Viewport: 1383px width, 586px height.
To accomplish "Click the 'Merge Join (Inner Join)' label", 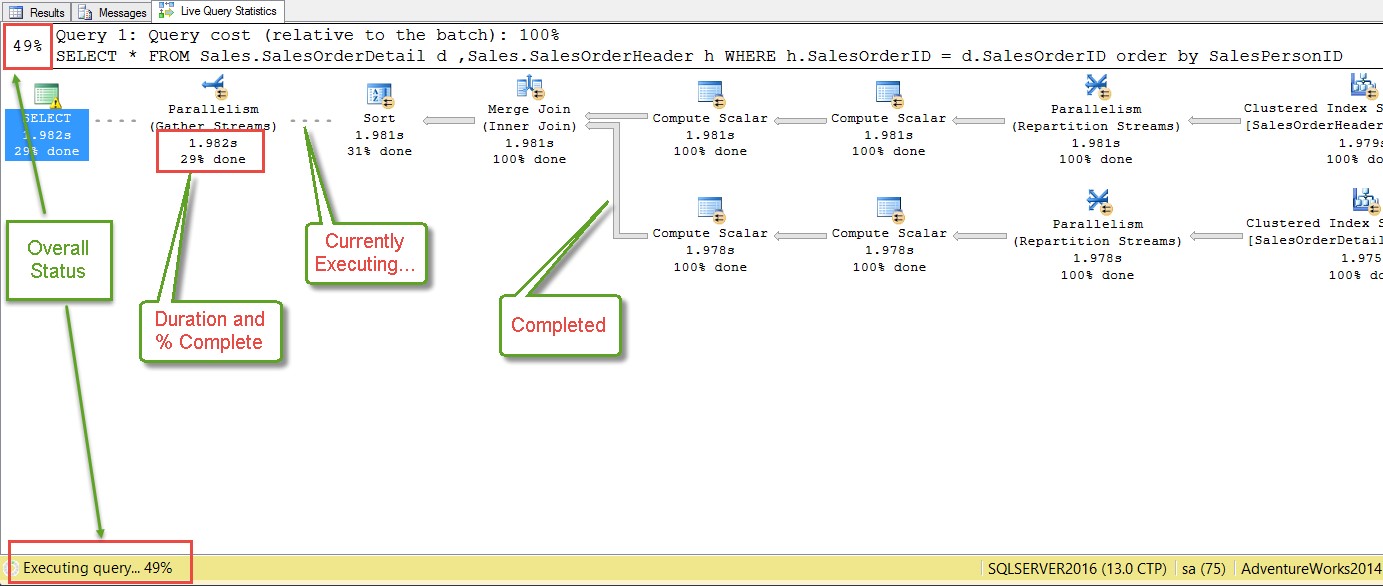I will coord(529,118).
